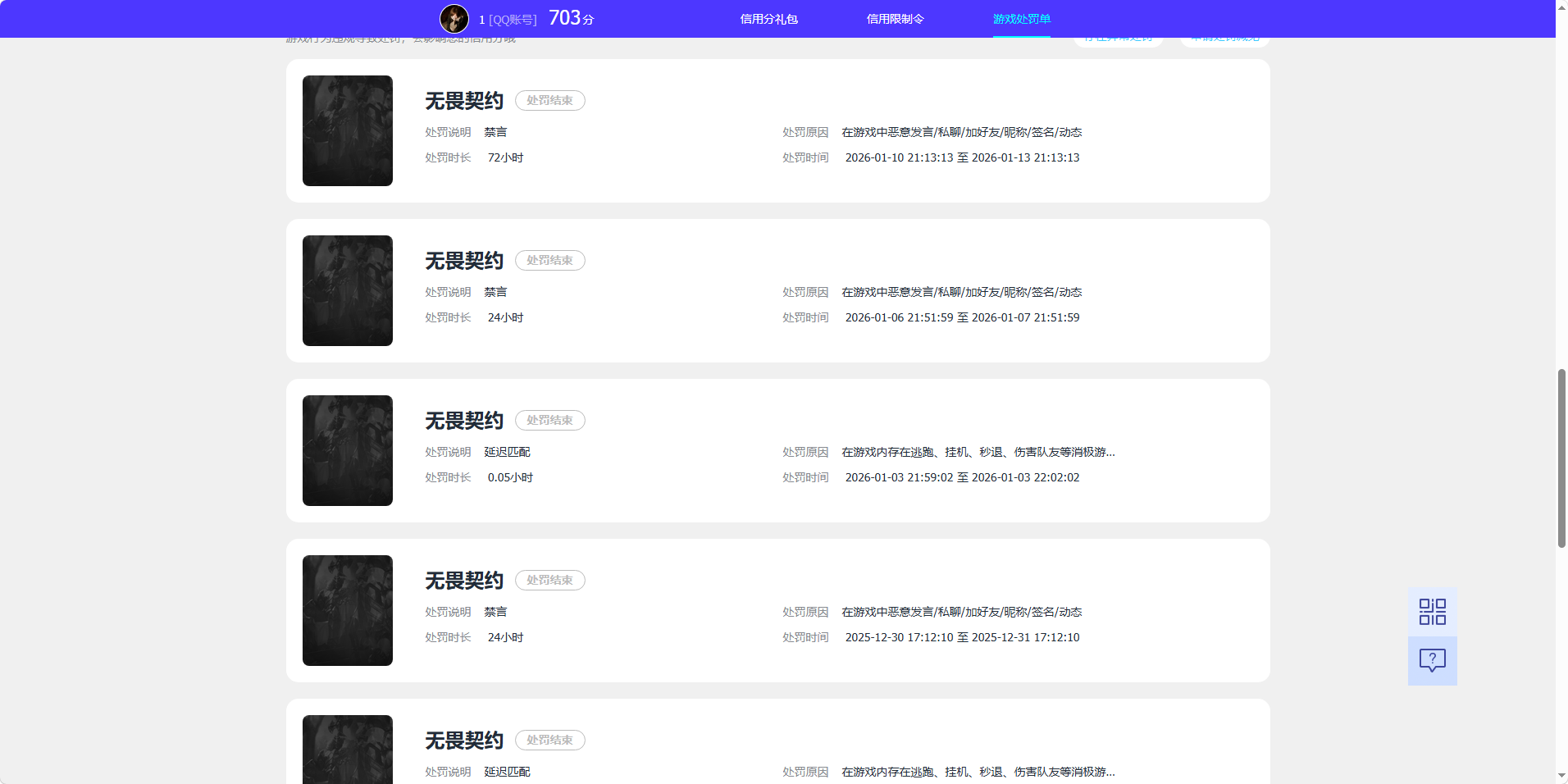Image resolution: width=1568 pixels, height=784 pixels.
Task: Click 无畏契约 title of the 72小时 card
Action: [464, 101]
